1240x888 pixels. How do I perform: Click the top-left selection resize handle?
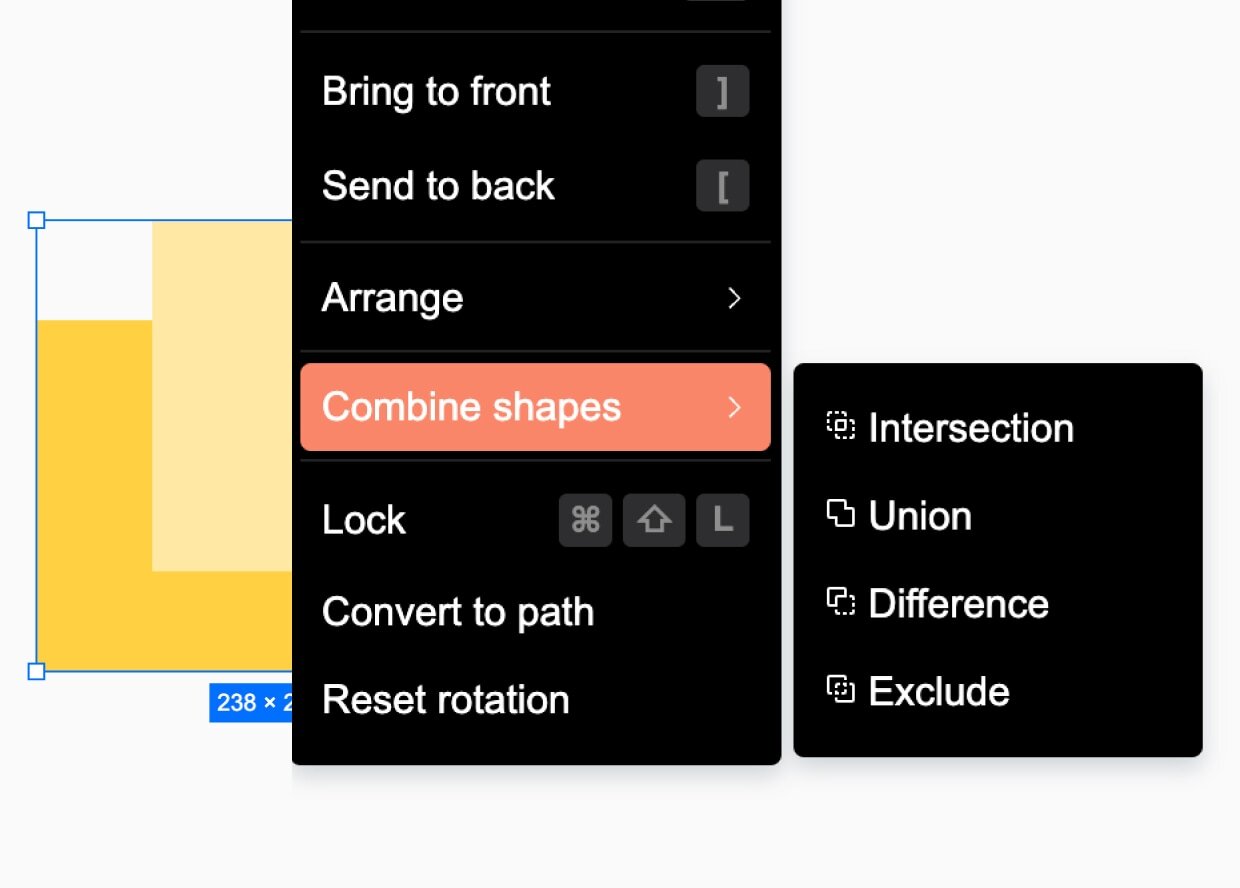36,220
